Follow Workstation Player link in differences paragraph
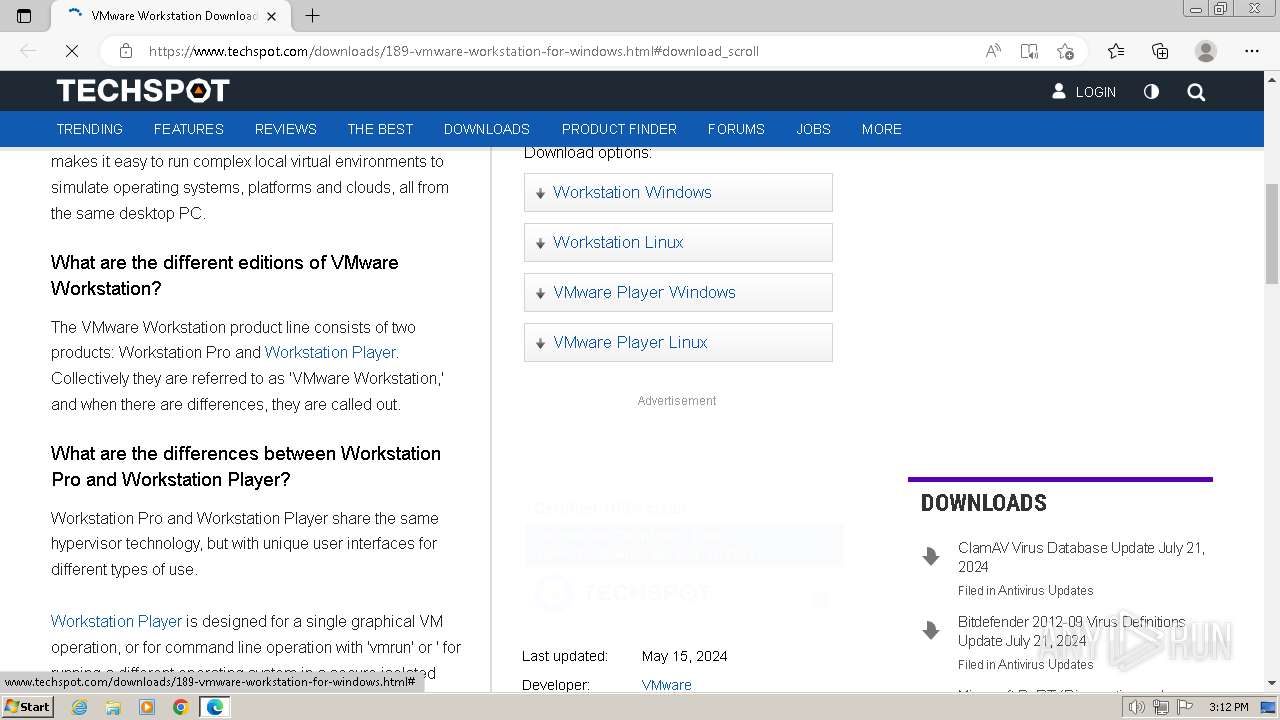 [116, 621]
